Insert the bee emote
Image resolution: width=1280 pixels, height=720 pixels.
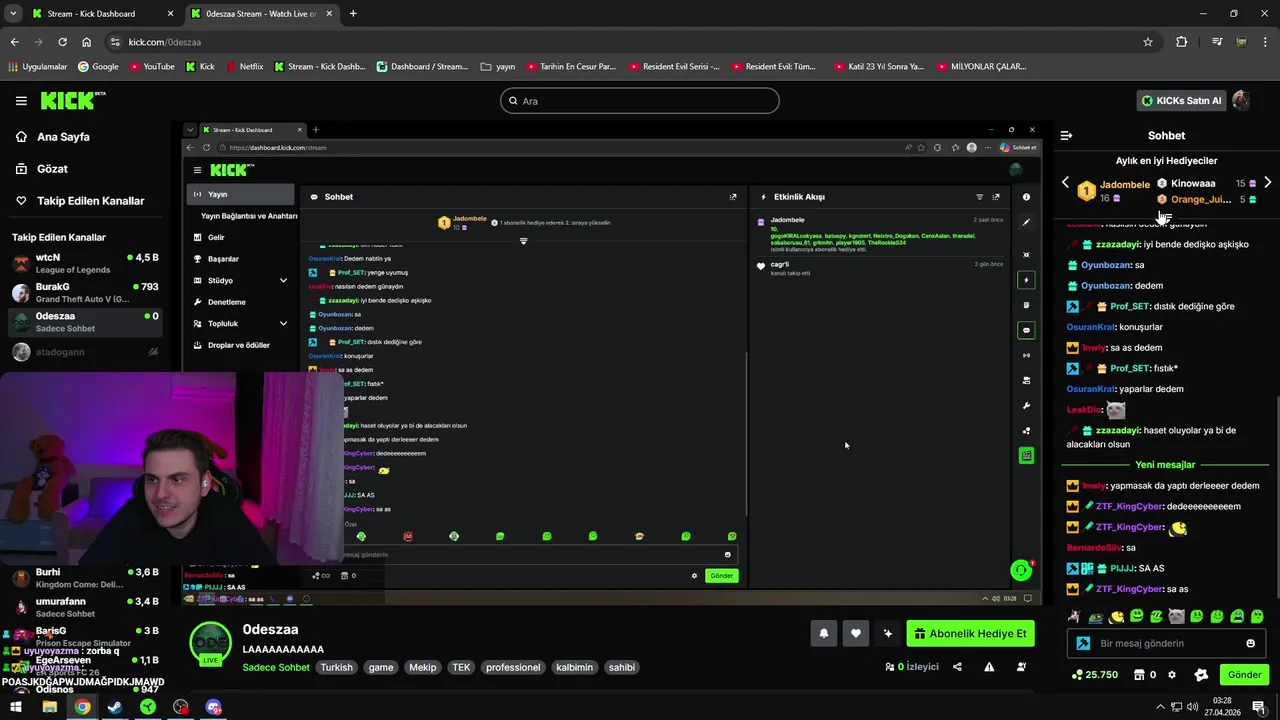(x=1116, y=616)
